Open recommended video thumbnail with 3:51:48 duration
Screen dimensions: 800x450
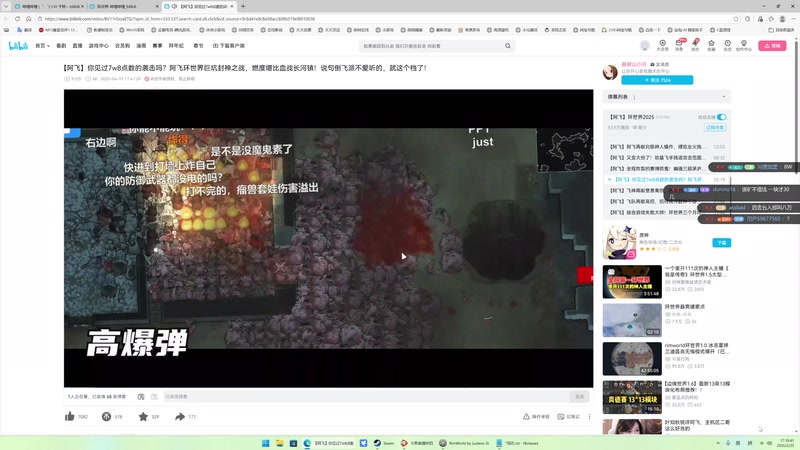(632, 282)
